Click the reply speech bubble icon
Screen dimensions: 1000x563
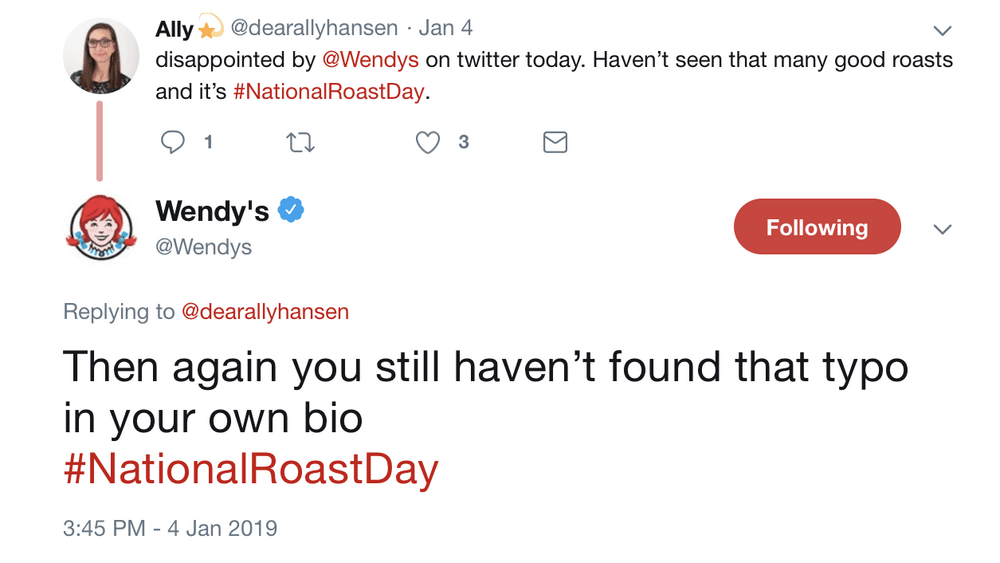click(173, 143)
